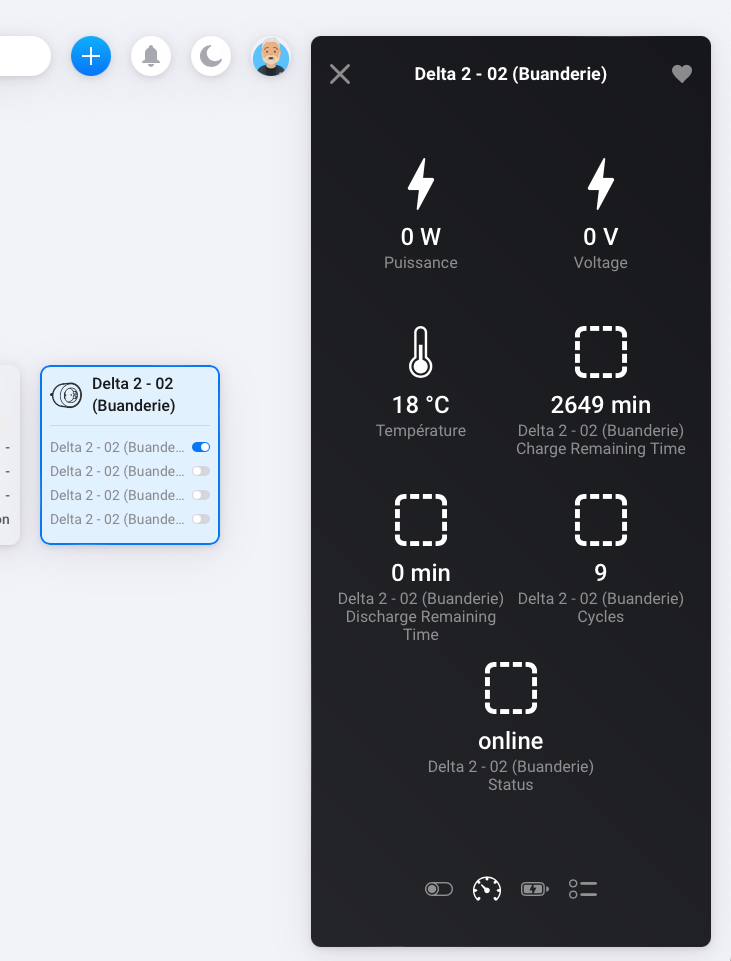Open the notifications bell
731x961 pixels.
pos(151,56)
